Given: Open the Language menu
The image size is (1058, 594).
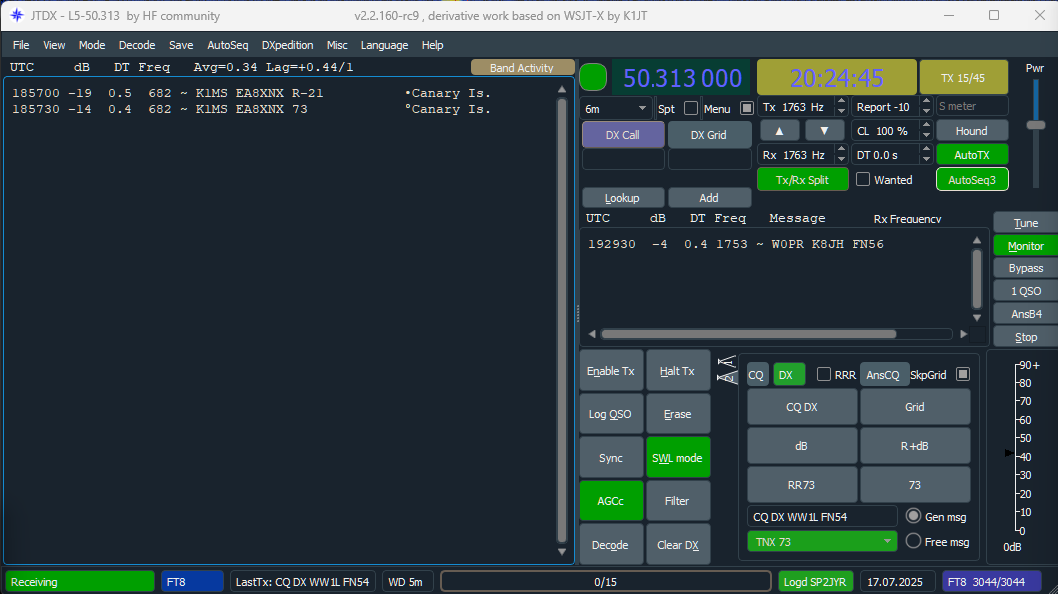Looking at the screenshot, I should coord(384,45).
